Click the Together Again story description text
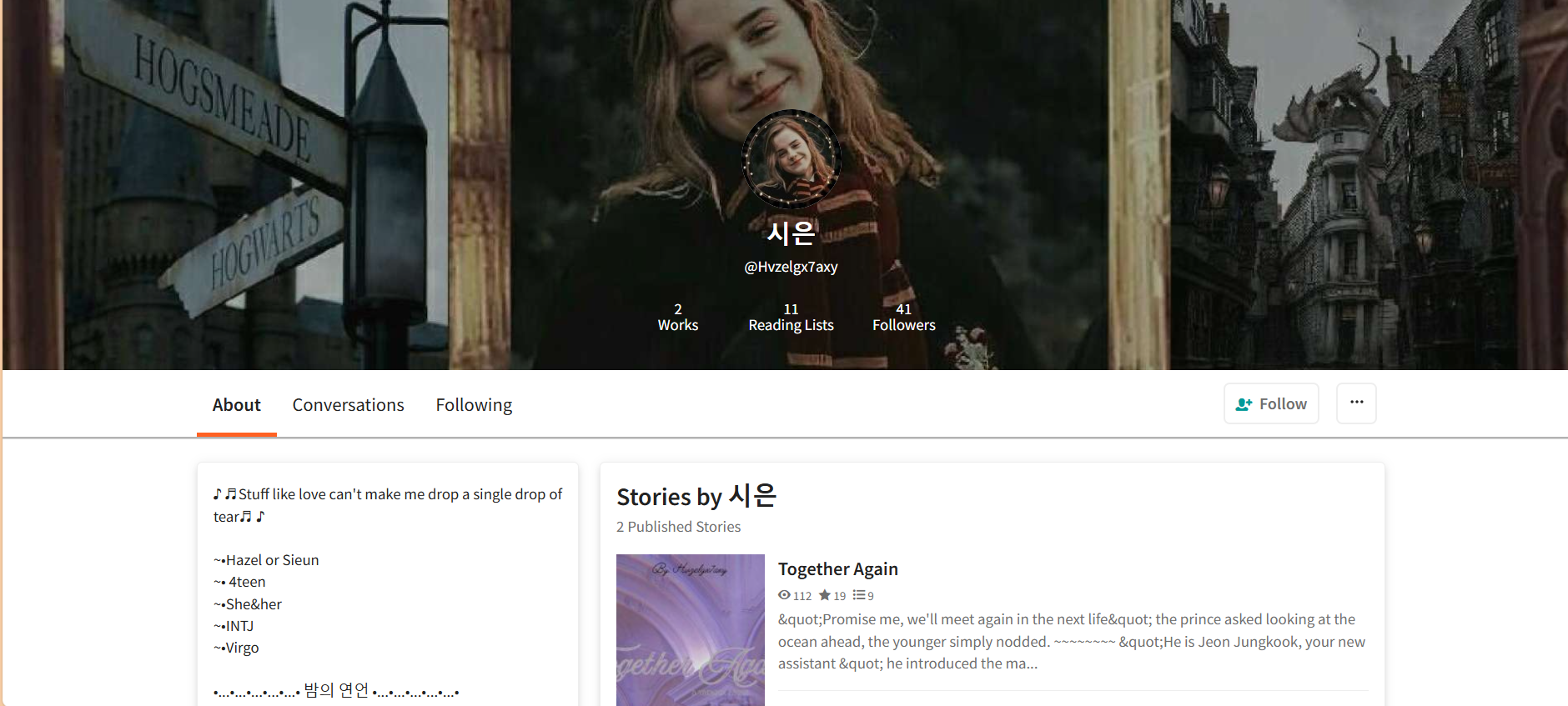The width and height of the screenshot is (1568, 706). 1071,641
